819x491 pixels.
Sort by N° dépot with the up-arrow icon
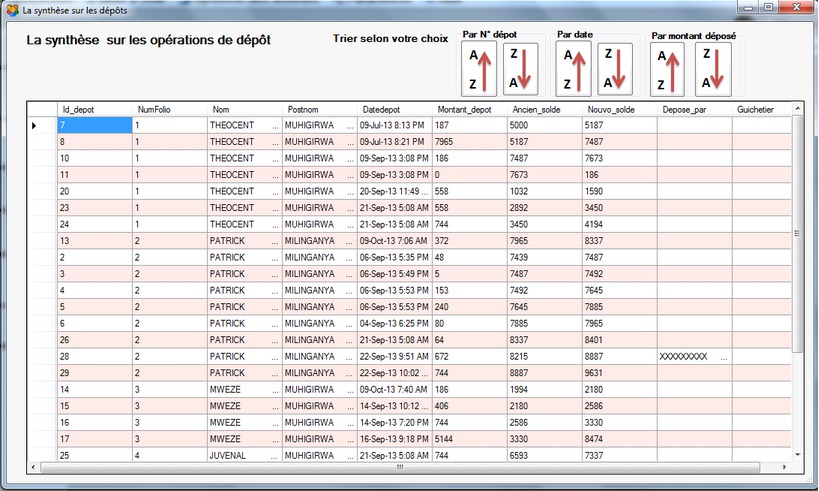pyautogui.click(x=479, y=69)
